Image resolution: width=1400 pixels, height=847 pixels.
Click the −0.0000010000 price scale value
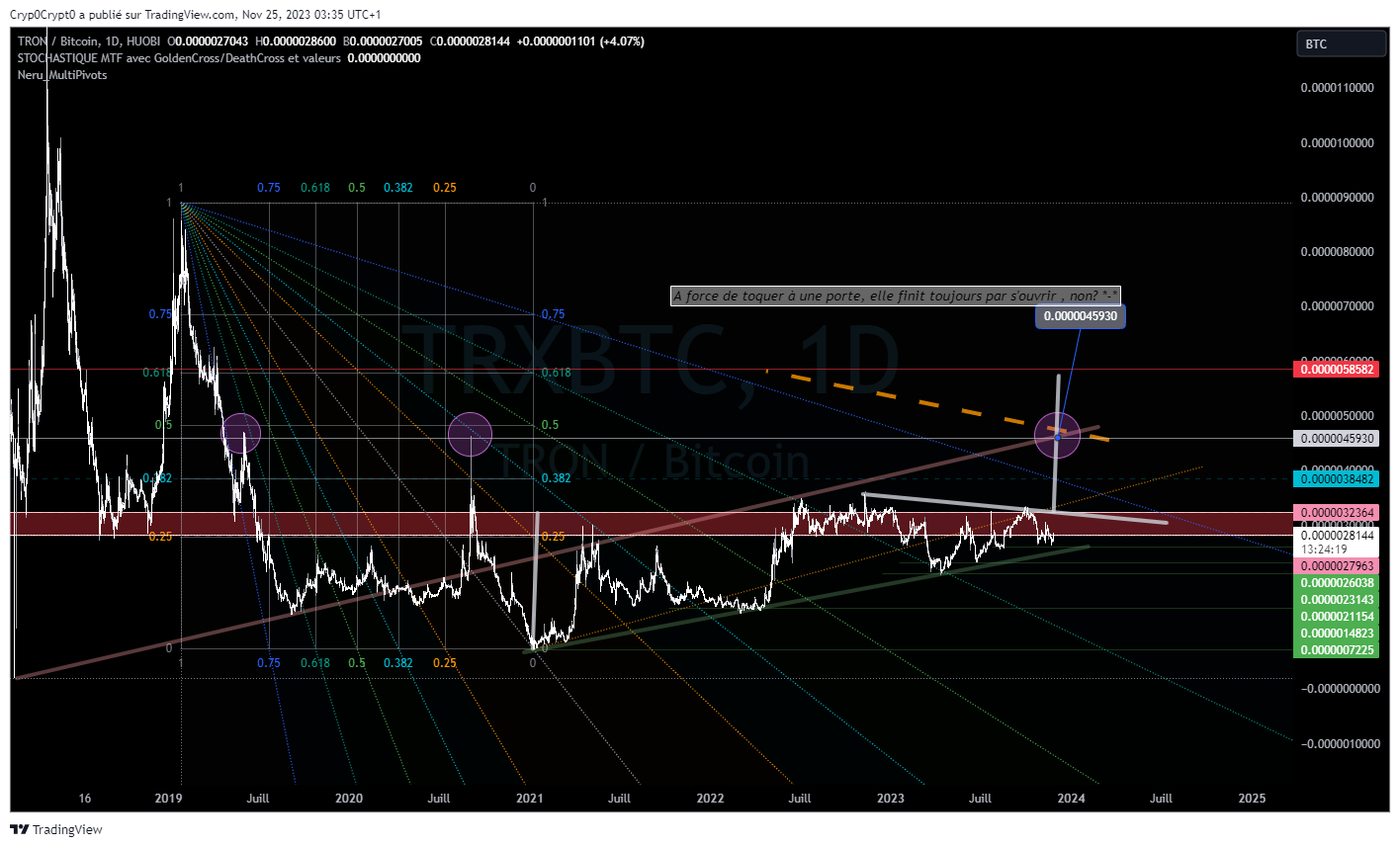pos(1339,743)
